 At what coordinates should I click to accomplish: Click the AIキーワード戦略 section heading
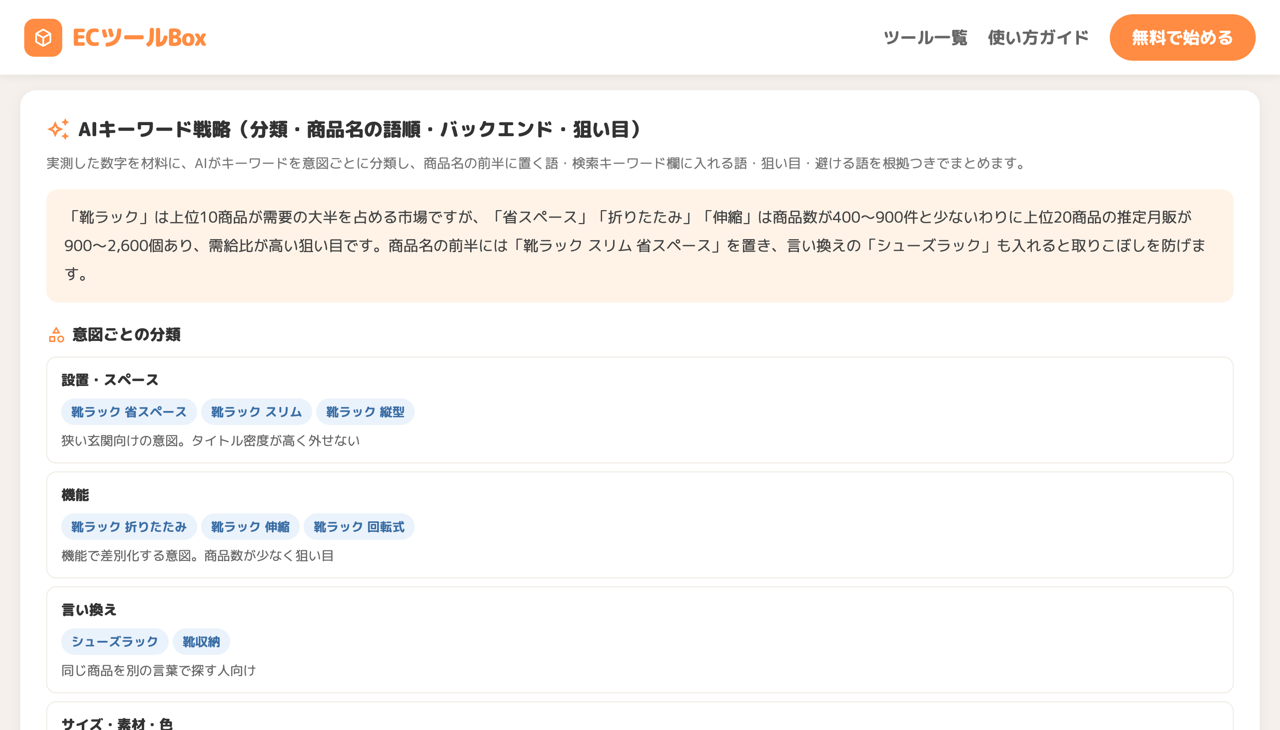[360, 129]
